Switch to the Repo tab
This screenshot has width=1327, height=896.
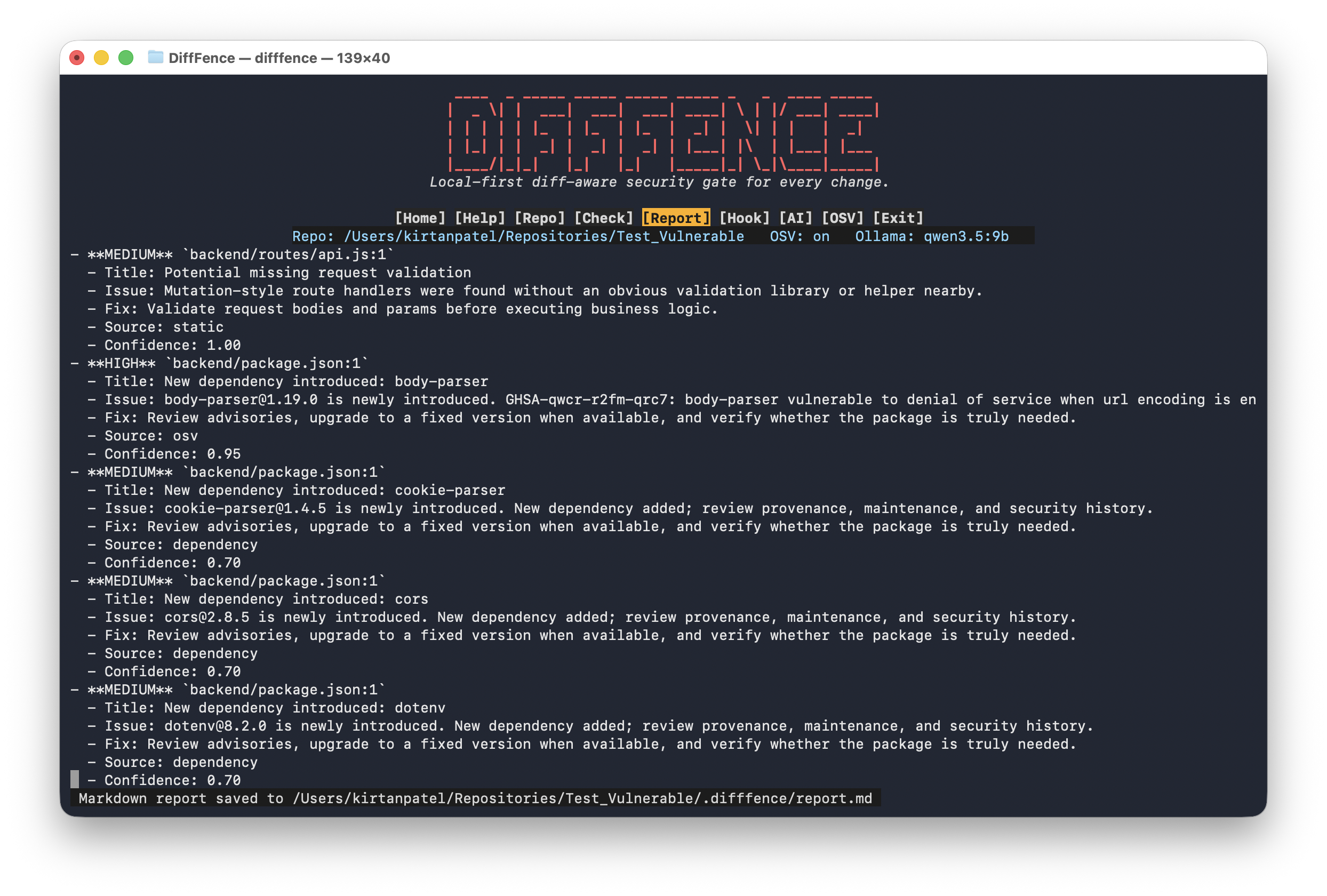tap(540, 218)
